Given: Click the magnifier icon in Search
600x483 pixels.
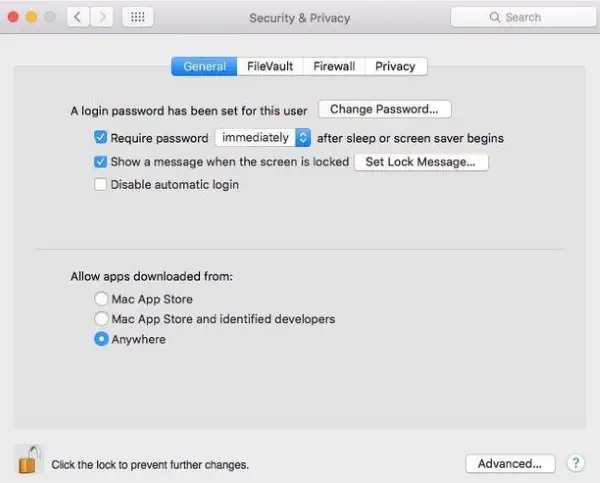Looking at the screenshot, I should 495,17.
